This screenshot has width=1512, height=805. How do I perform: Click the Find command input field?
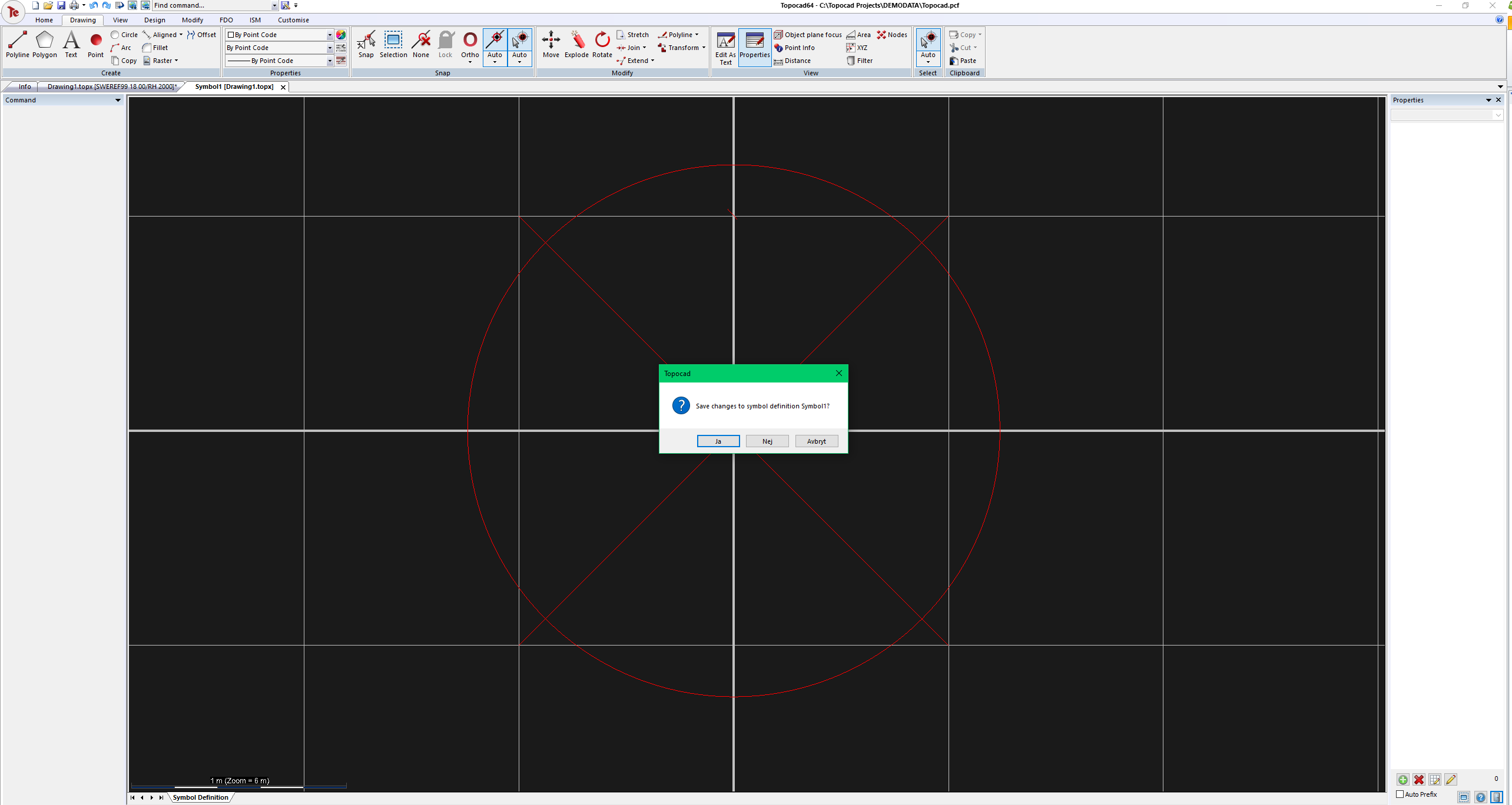point(211,5)
